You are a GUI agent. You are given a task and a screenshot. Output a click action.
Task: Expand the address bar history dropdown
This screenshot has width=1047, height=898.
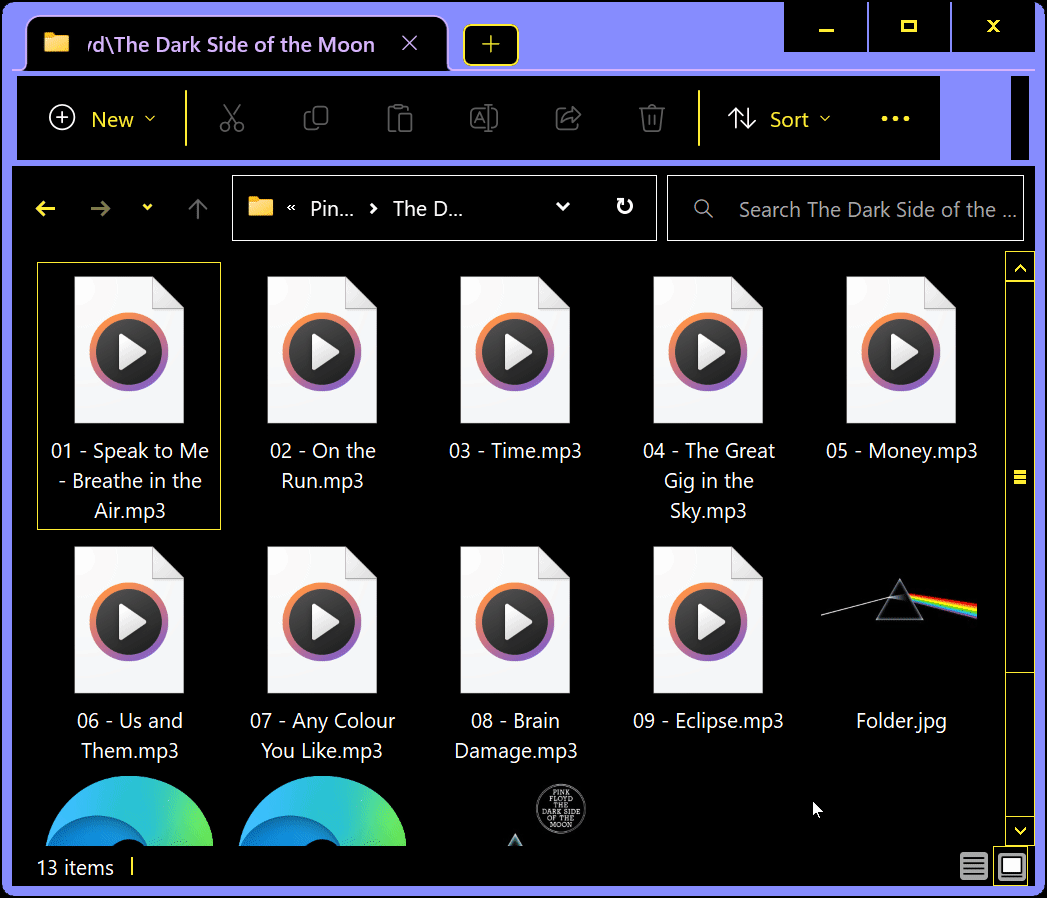coord(563,207)
